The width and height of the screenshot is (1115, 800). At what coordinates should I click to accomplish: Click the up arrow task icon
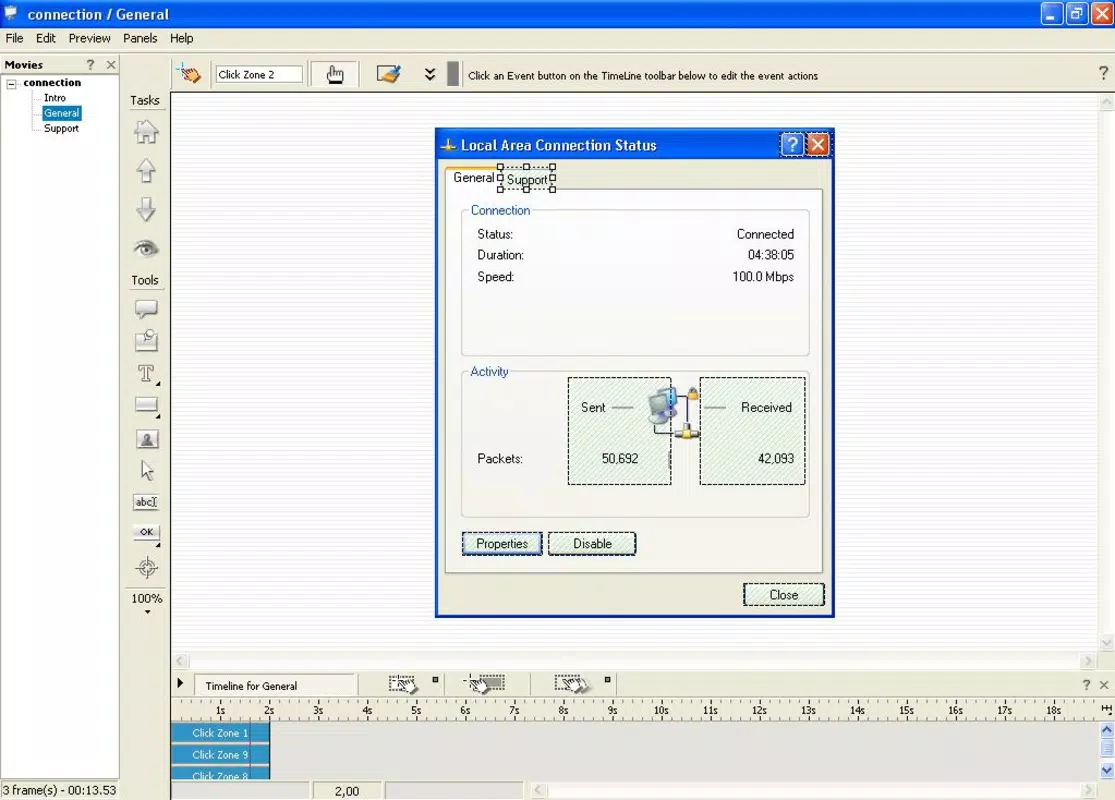click(x=146, y=171)
